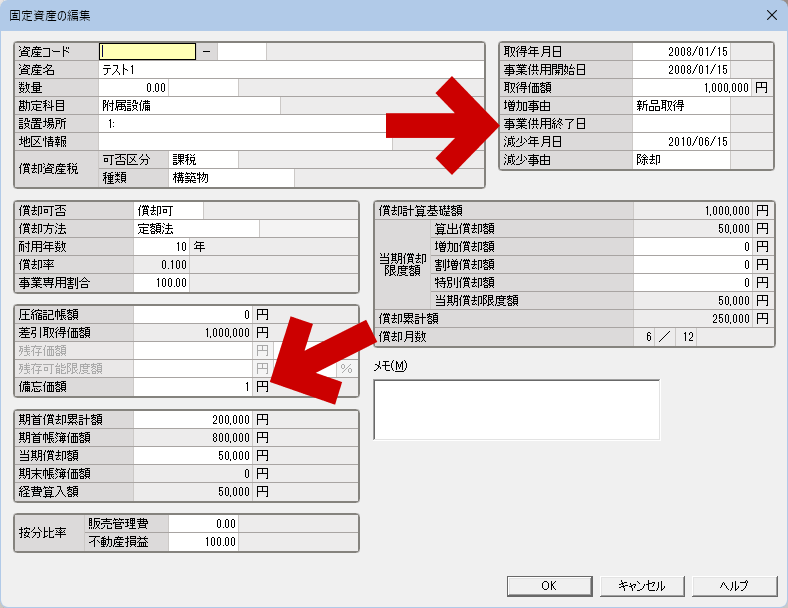This screenshot has height=608, width=788.
Task: Click the 増加事由 field showing 新品取得
Action: pyautogui.click(x=681, y=105)
